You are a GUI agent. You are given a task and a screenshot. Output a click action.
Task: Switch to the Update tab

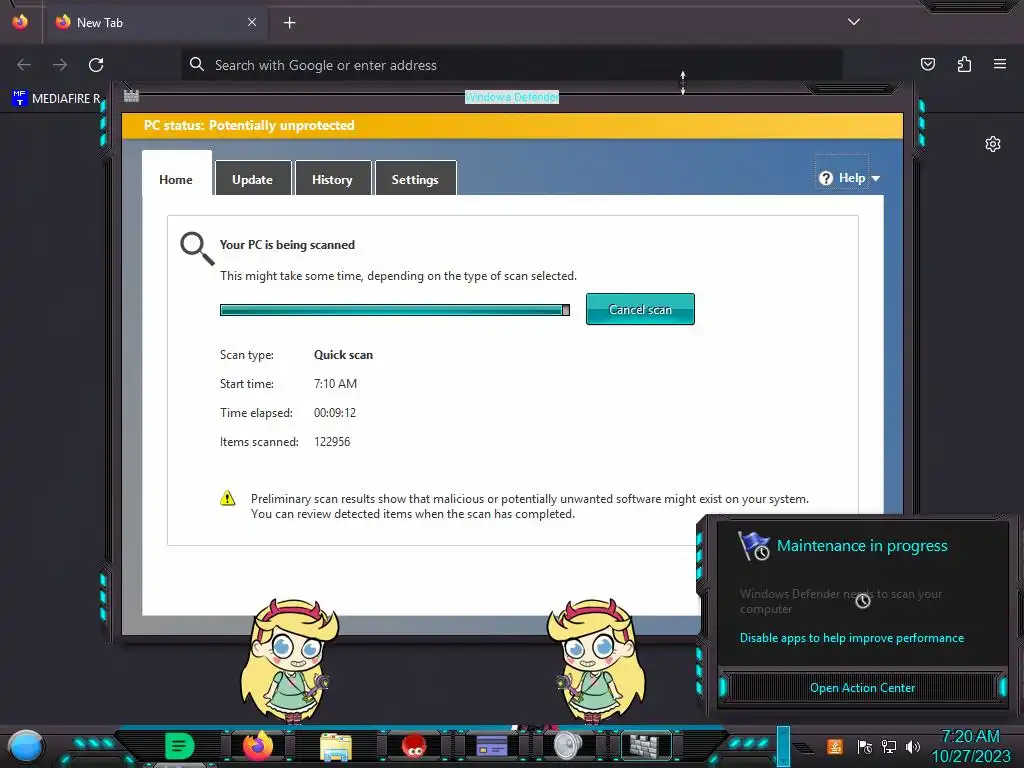pos(253,179)
